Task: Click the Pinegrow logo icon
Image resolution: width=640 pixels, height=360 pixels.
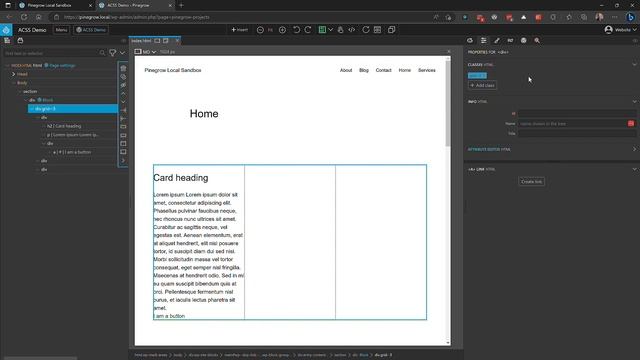Action: click(6, 30)
